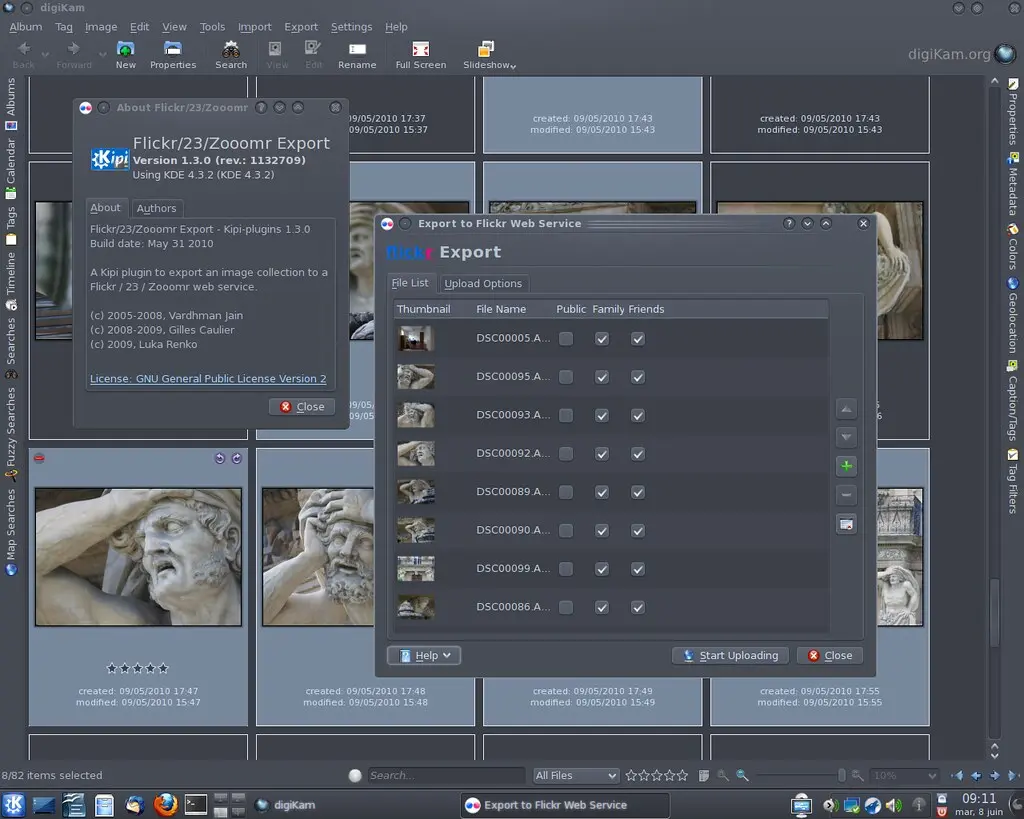This screenshot has width=1024, height=819.
Task: Click the thumbnail zoom slider
Action: pos(798,776)
